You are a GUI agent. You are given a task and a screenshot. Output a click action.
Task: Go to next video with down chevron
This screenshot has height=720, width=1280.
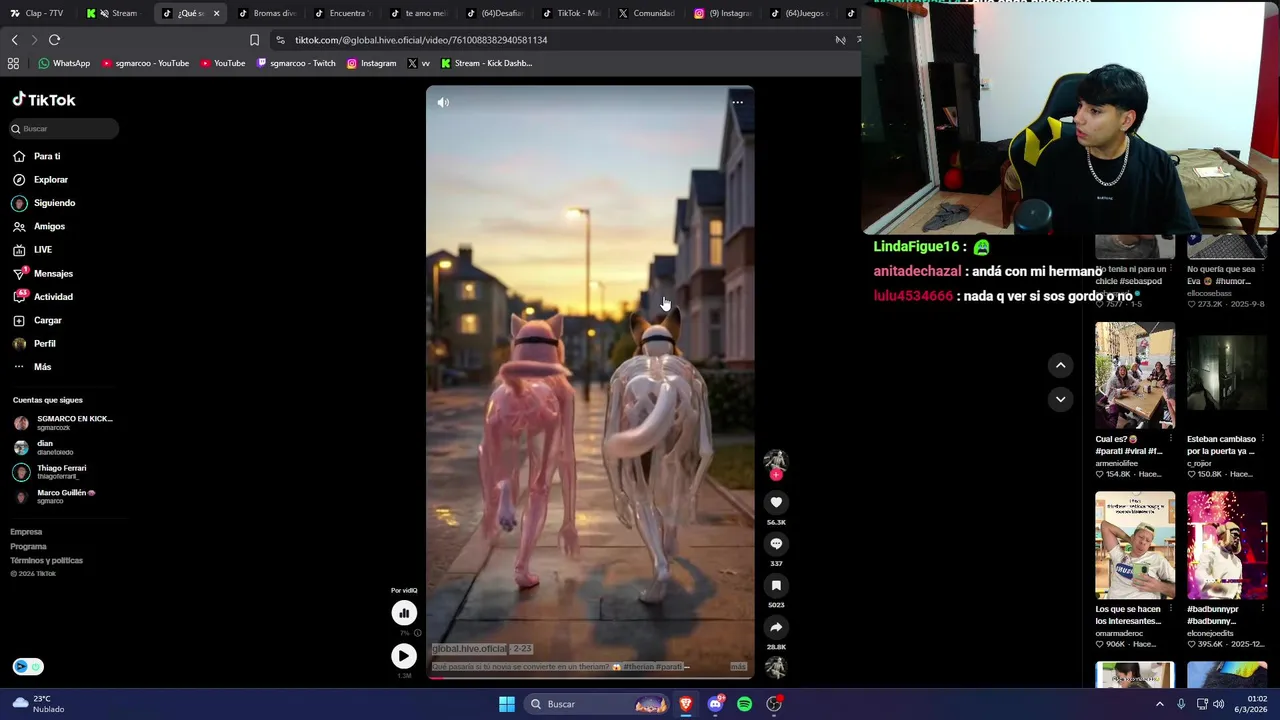1061,399
